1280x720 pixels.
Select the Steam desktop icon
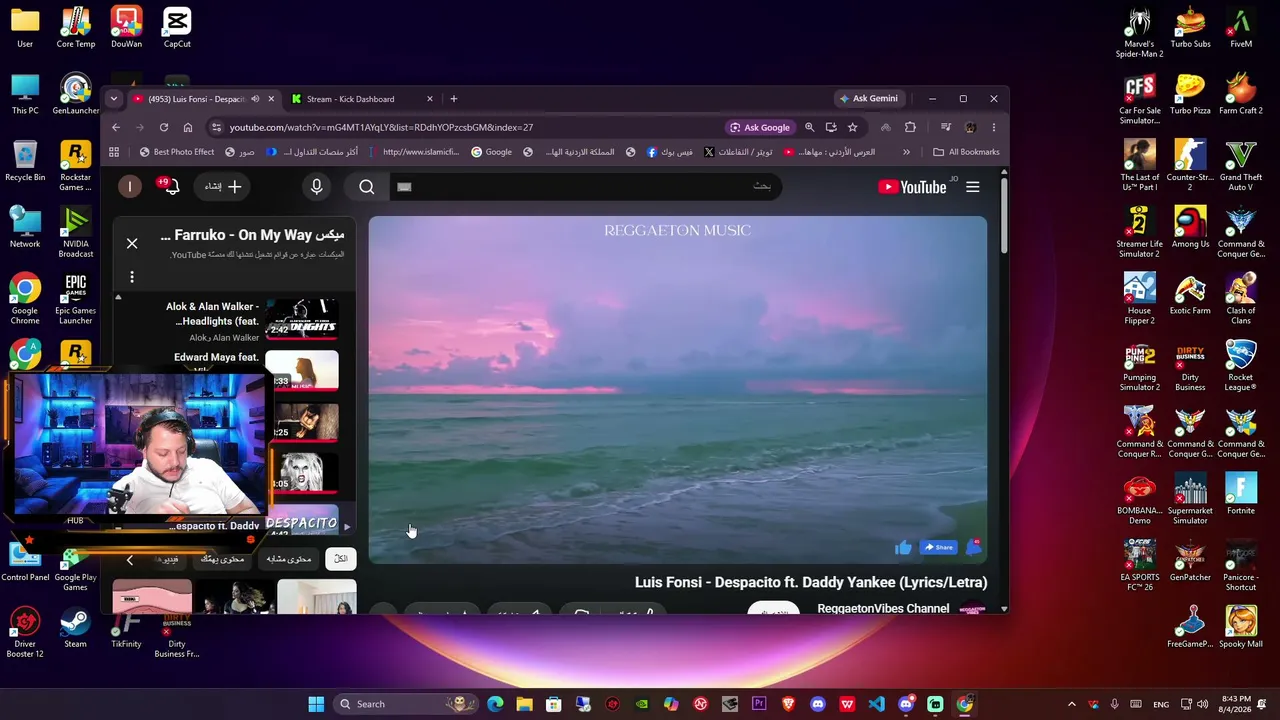pos(75,628)
